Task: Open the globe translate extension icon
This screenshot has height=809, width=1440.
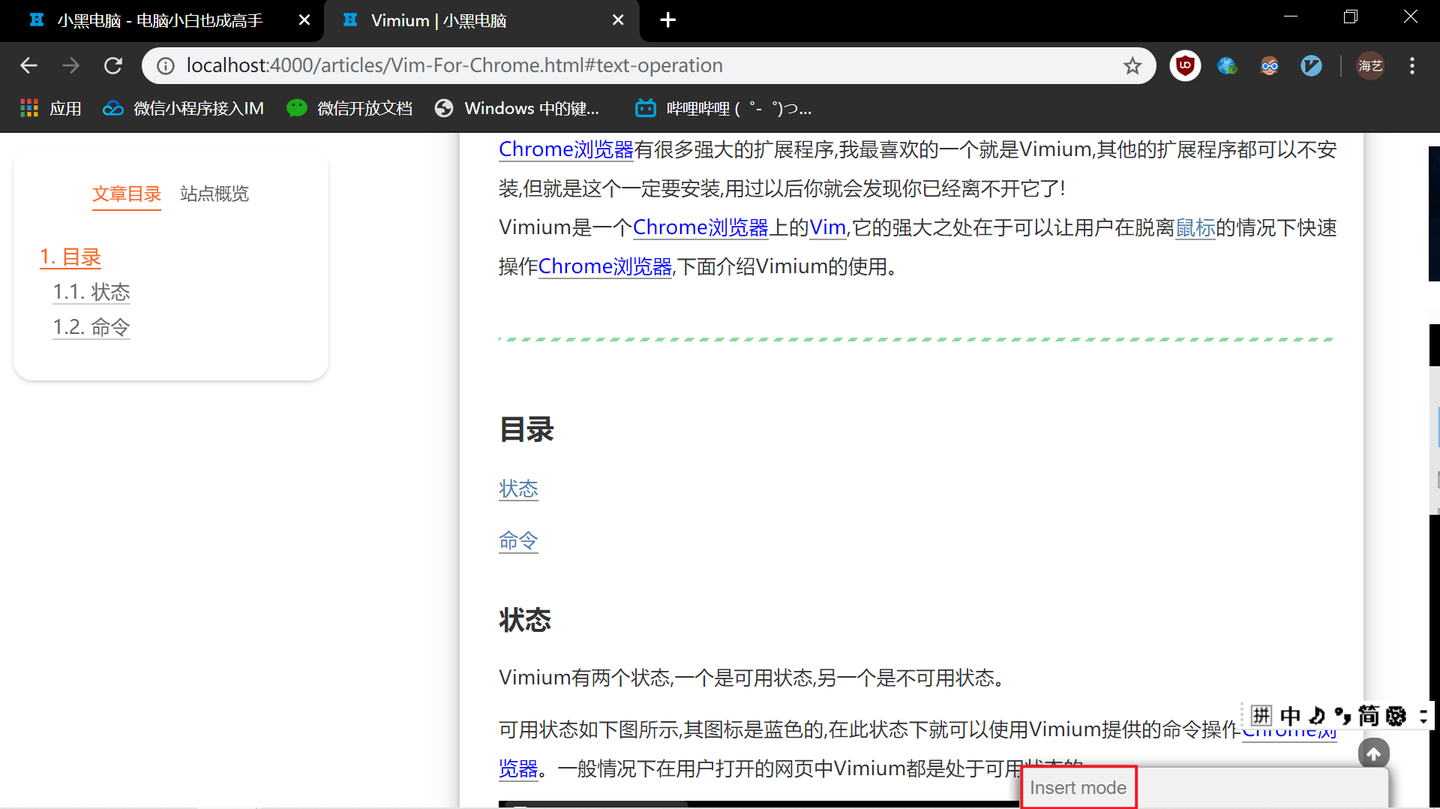Action: click(x=1227, y=65)
